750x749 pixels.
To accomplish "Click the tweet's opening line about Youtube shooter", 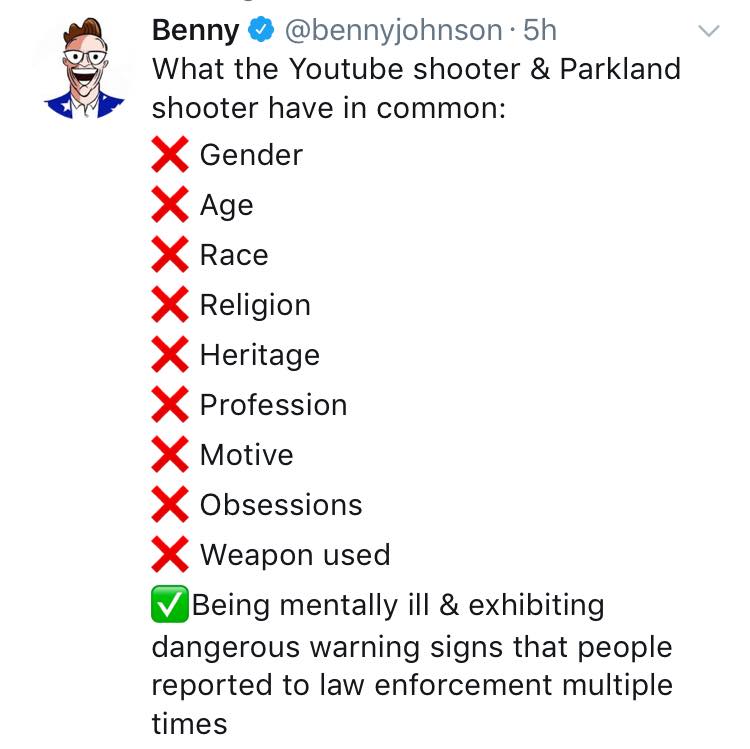I will (416, 88).
